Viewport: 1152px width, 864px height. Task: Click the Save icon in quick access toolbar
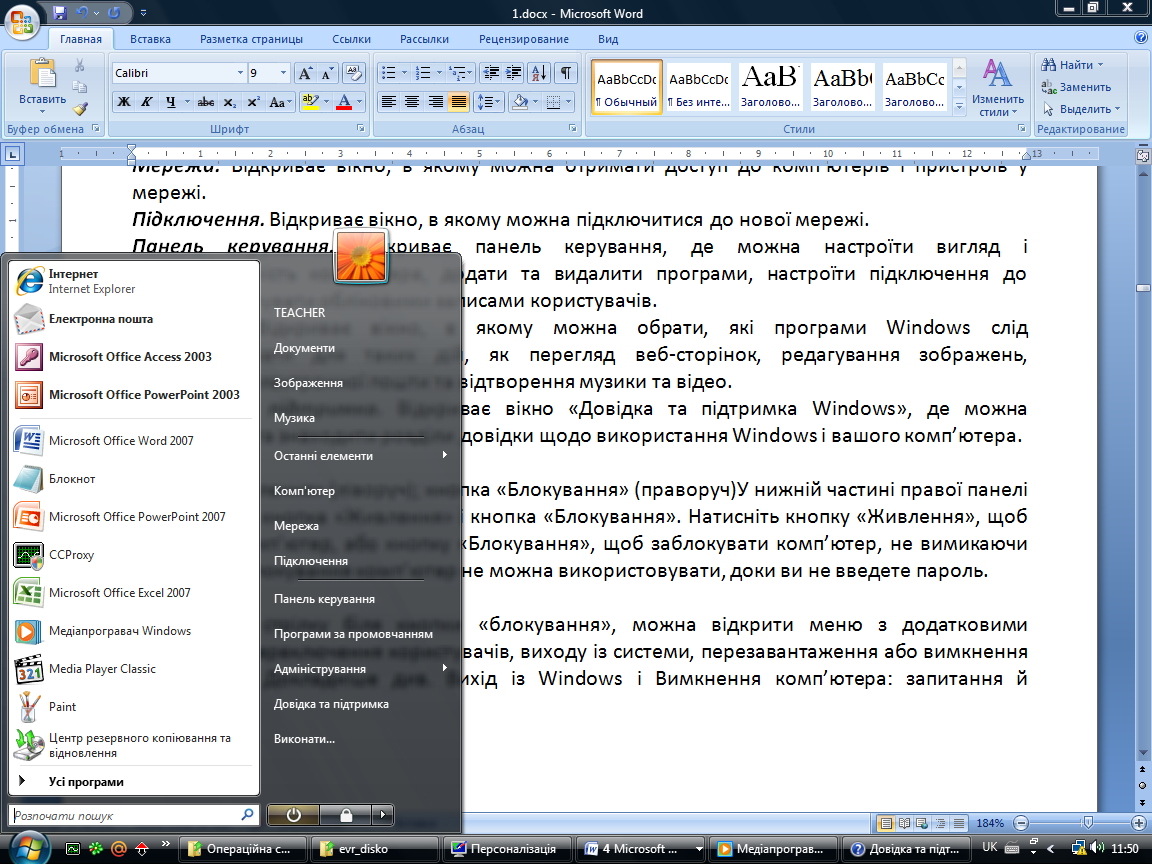(60, 13)
